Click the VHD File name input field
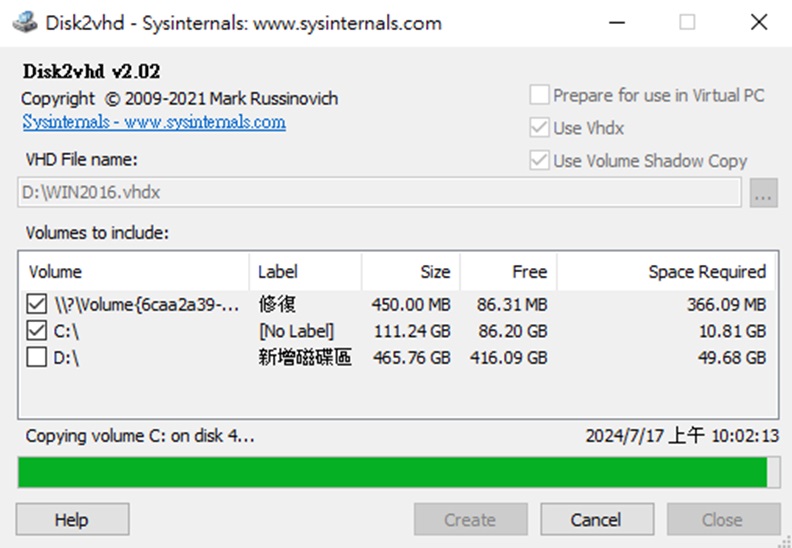The height and width of the screenshot is (548, 792). coord(379,192)
